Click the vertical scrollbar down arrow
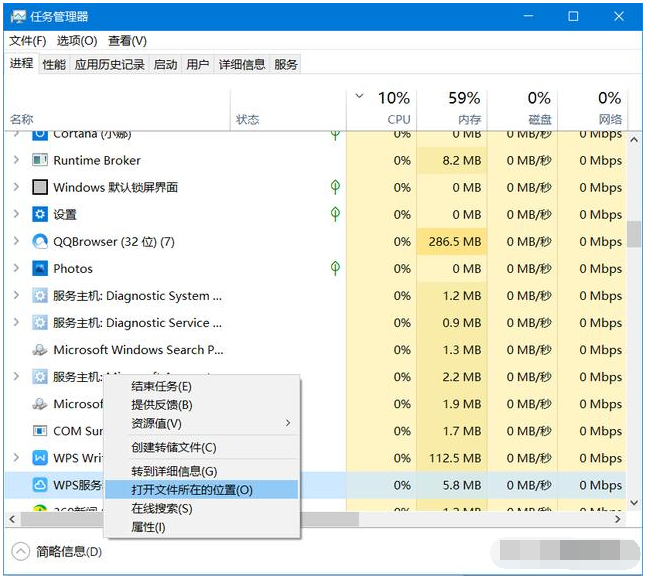The width and height of the screenshot is (645, 577). (x=634, y=503)
